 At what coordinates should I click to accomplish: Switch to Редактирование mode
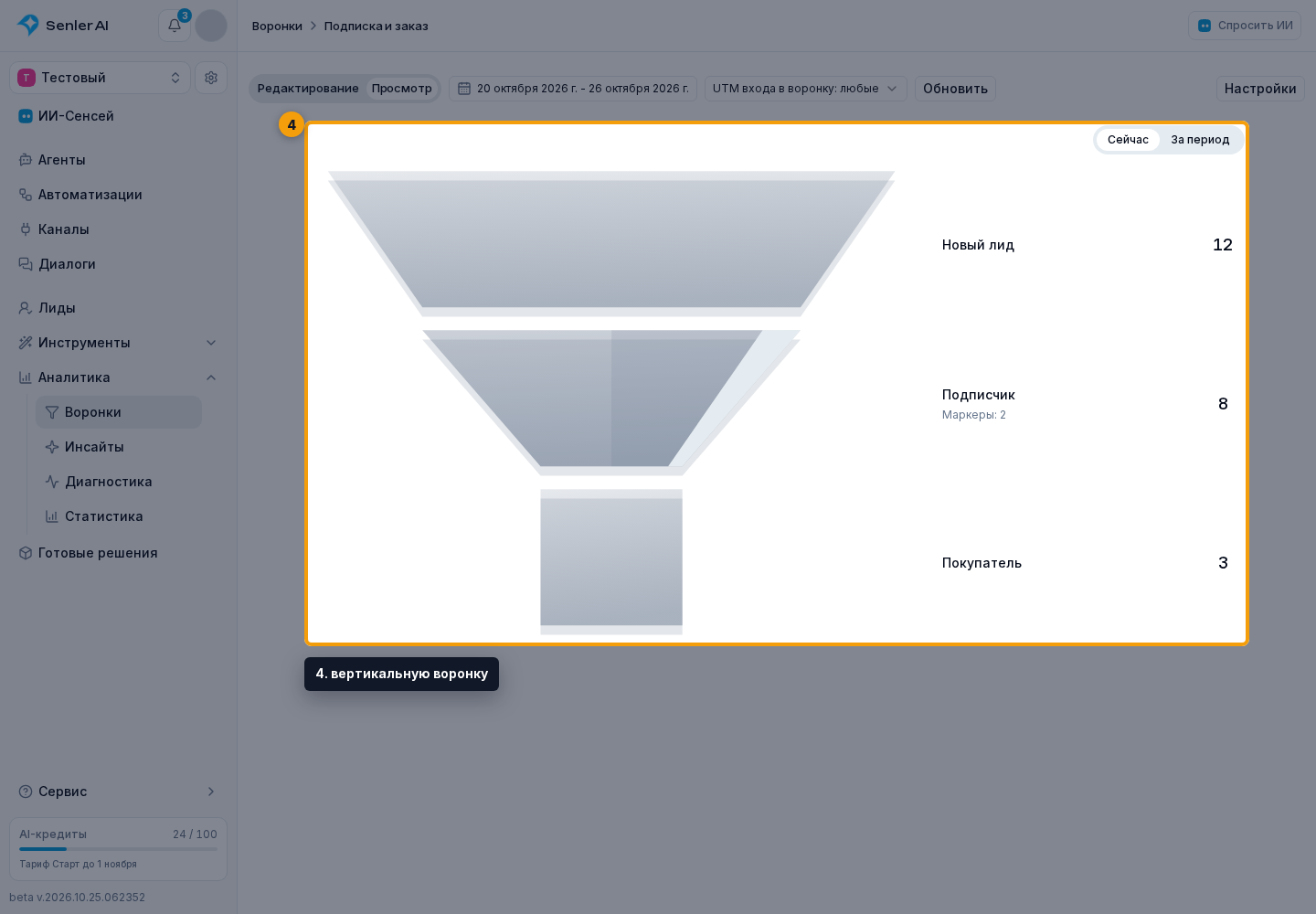(308, 89)
